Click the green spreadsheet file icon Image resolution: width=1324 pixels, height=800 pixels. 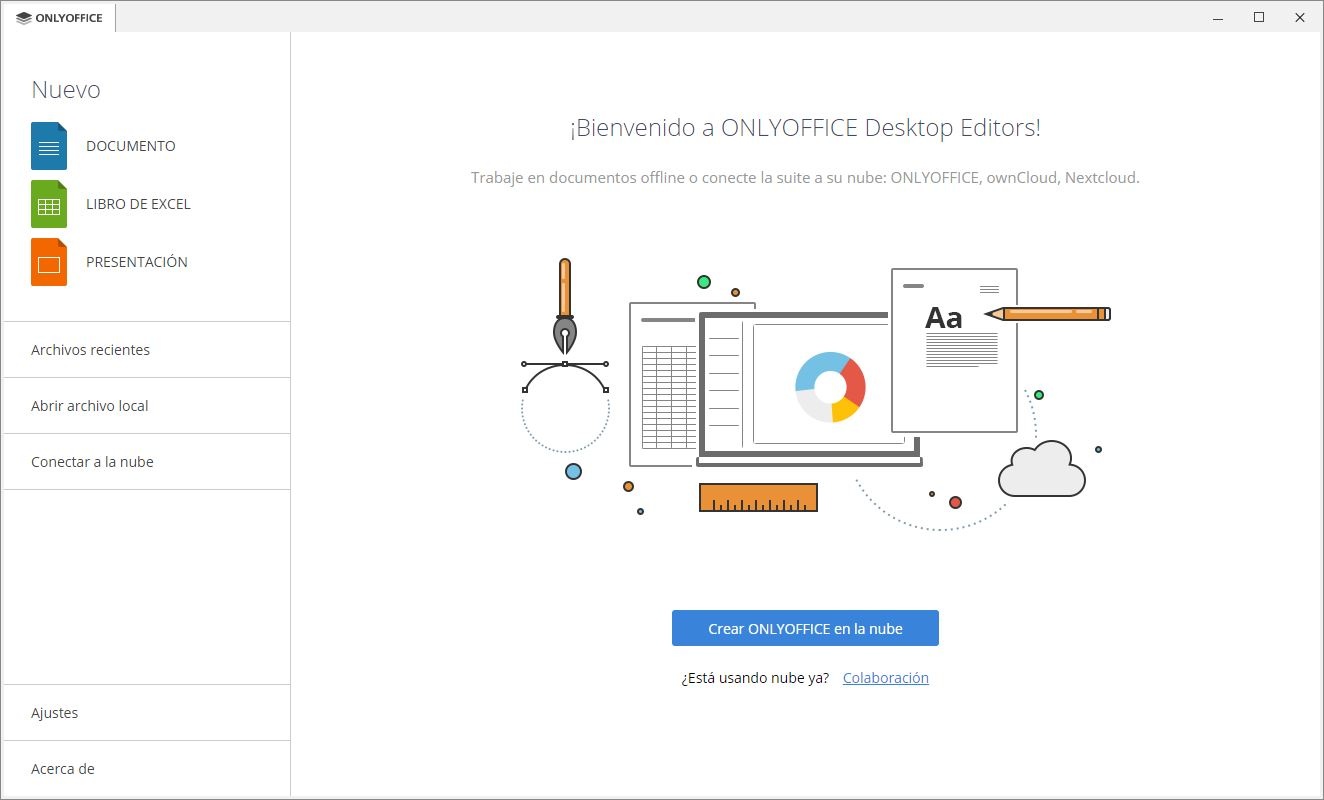49,204
